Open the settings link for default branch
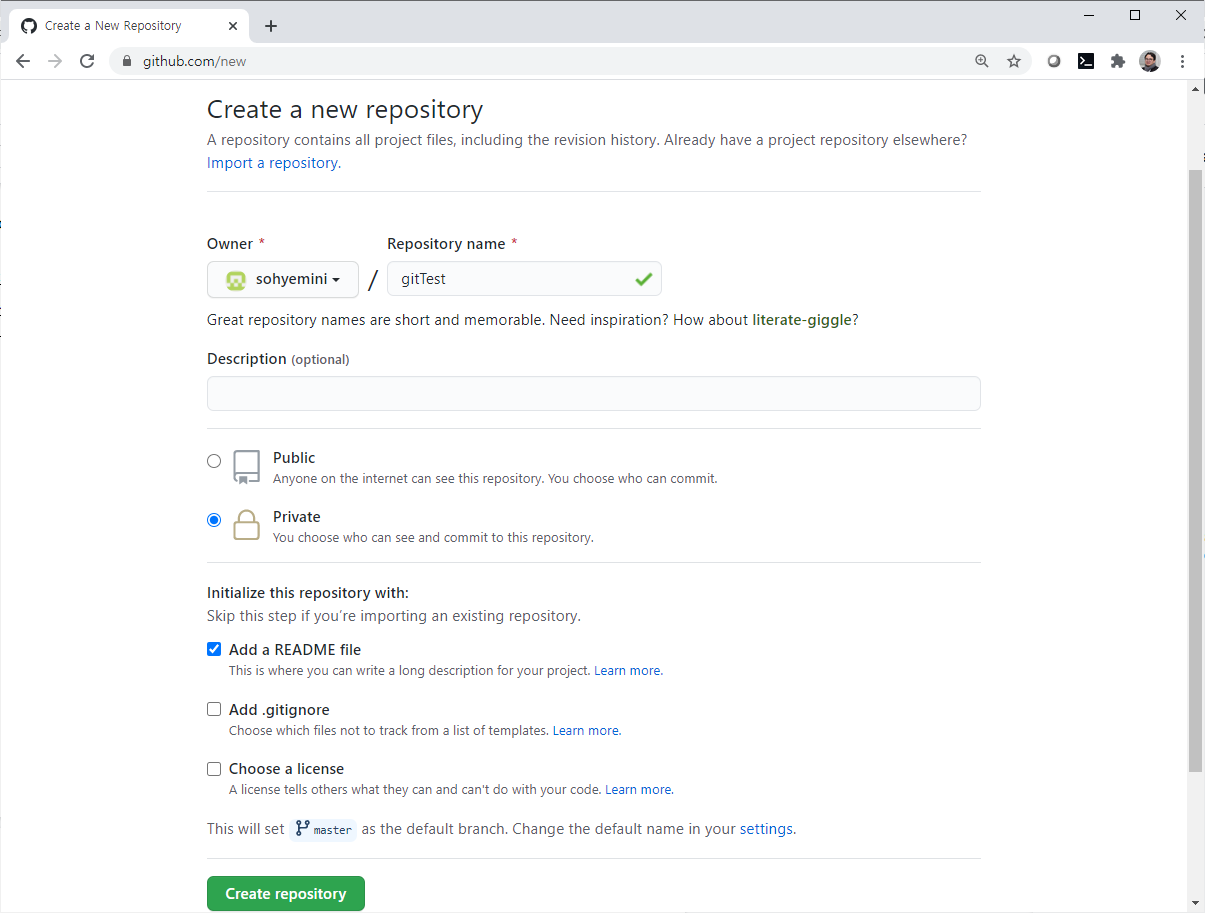 [766, 829]
